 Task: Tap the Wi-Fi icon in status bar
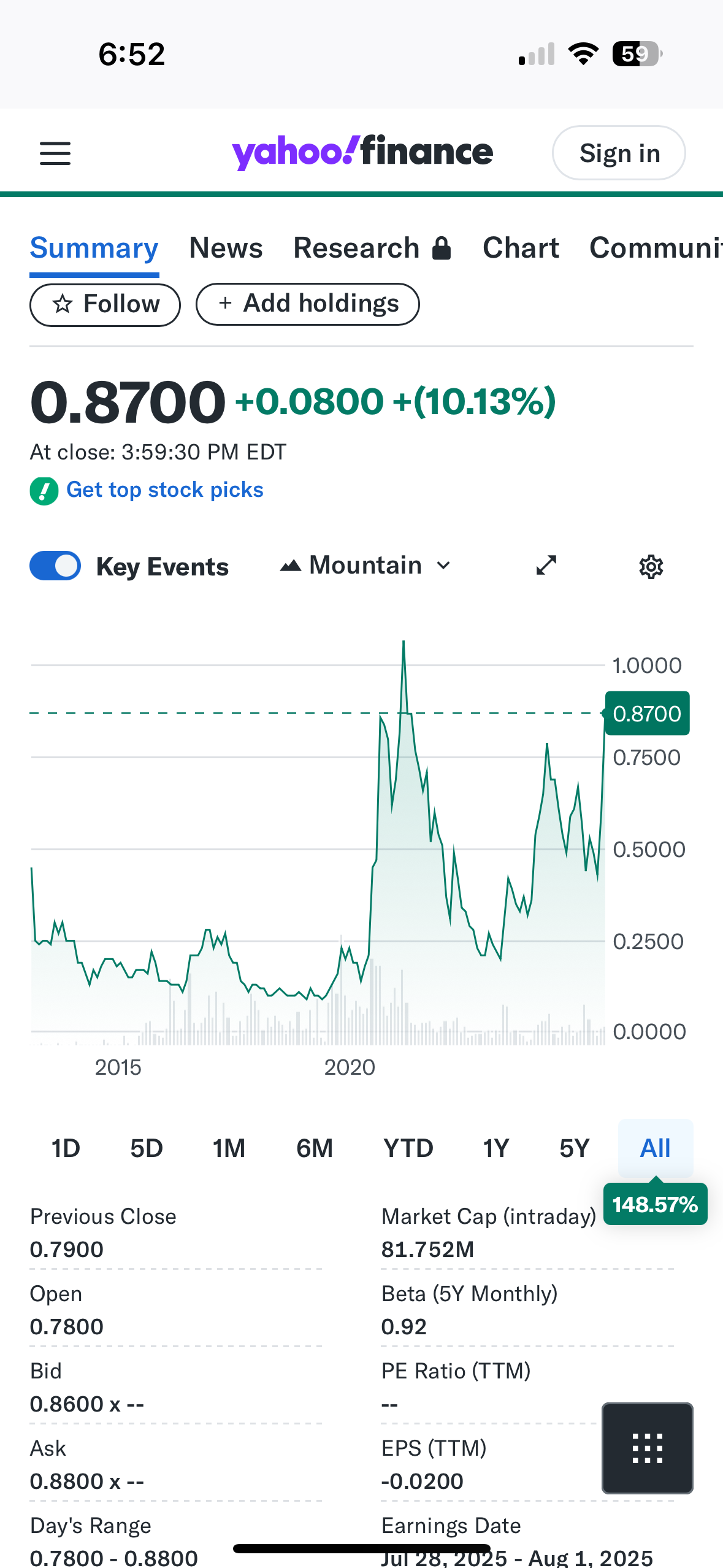584,54
